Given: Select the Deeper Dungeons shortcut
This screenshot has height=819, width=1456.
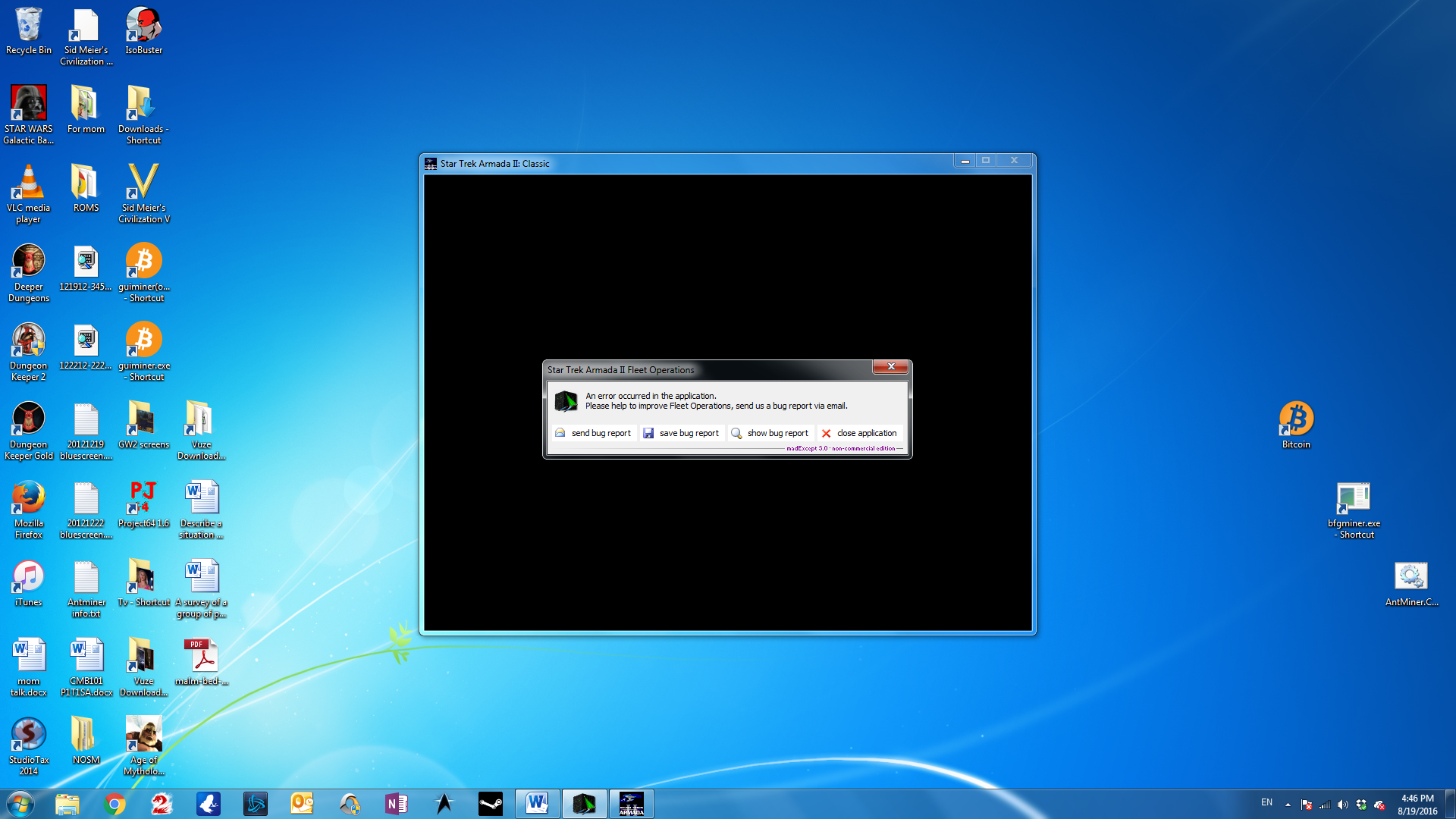Looking at the screenshot, I should coord(29,272).
